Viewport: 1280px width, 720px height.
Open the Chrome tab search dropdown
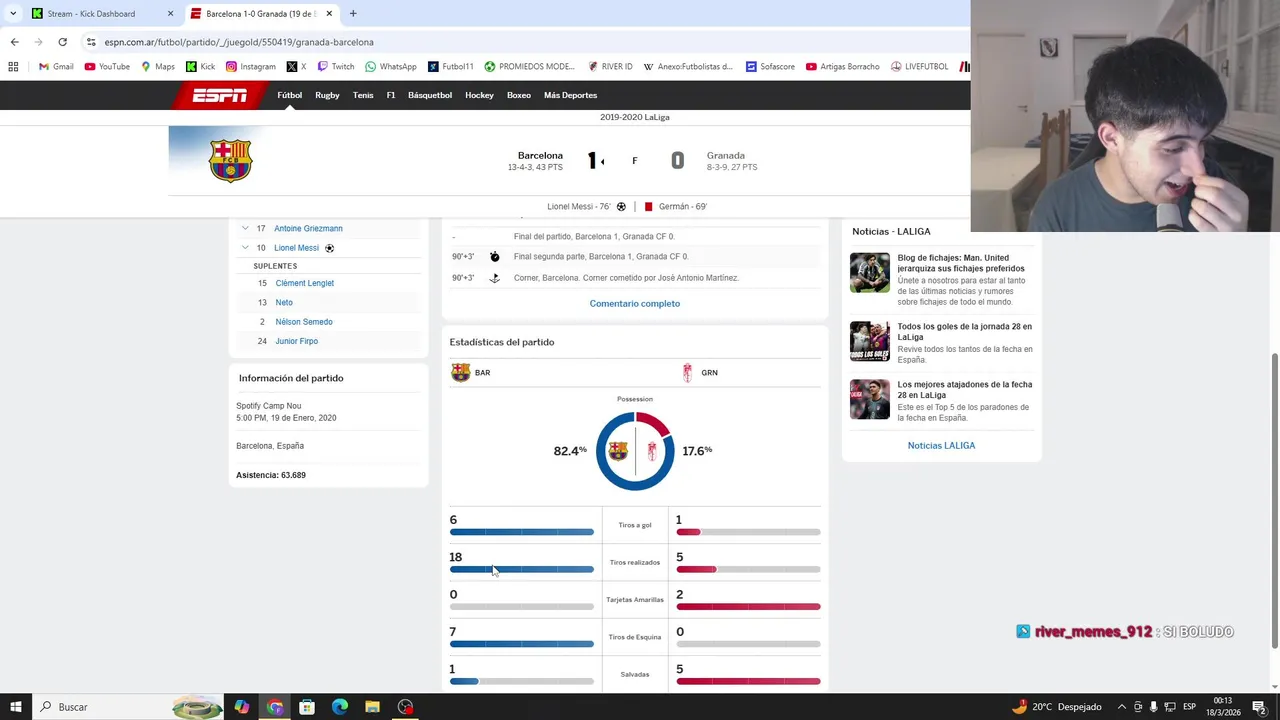tap(13, 14)
